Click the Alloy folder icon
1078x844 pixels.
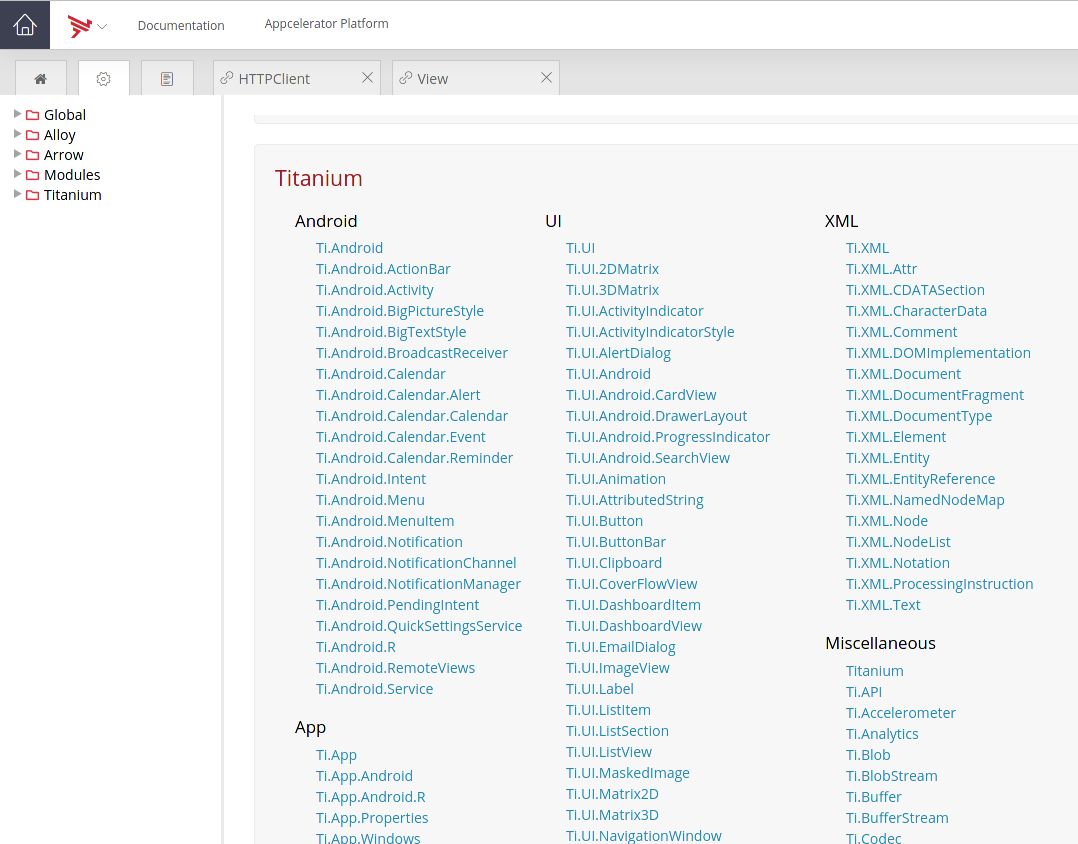point(32,135)
